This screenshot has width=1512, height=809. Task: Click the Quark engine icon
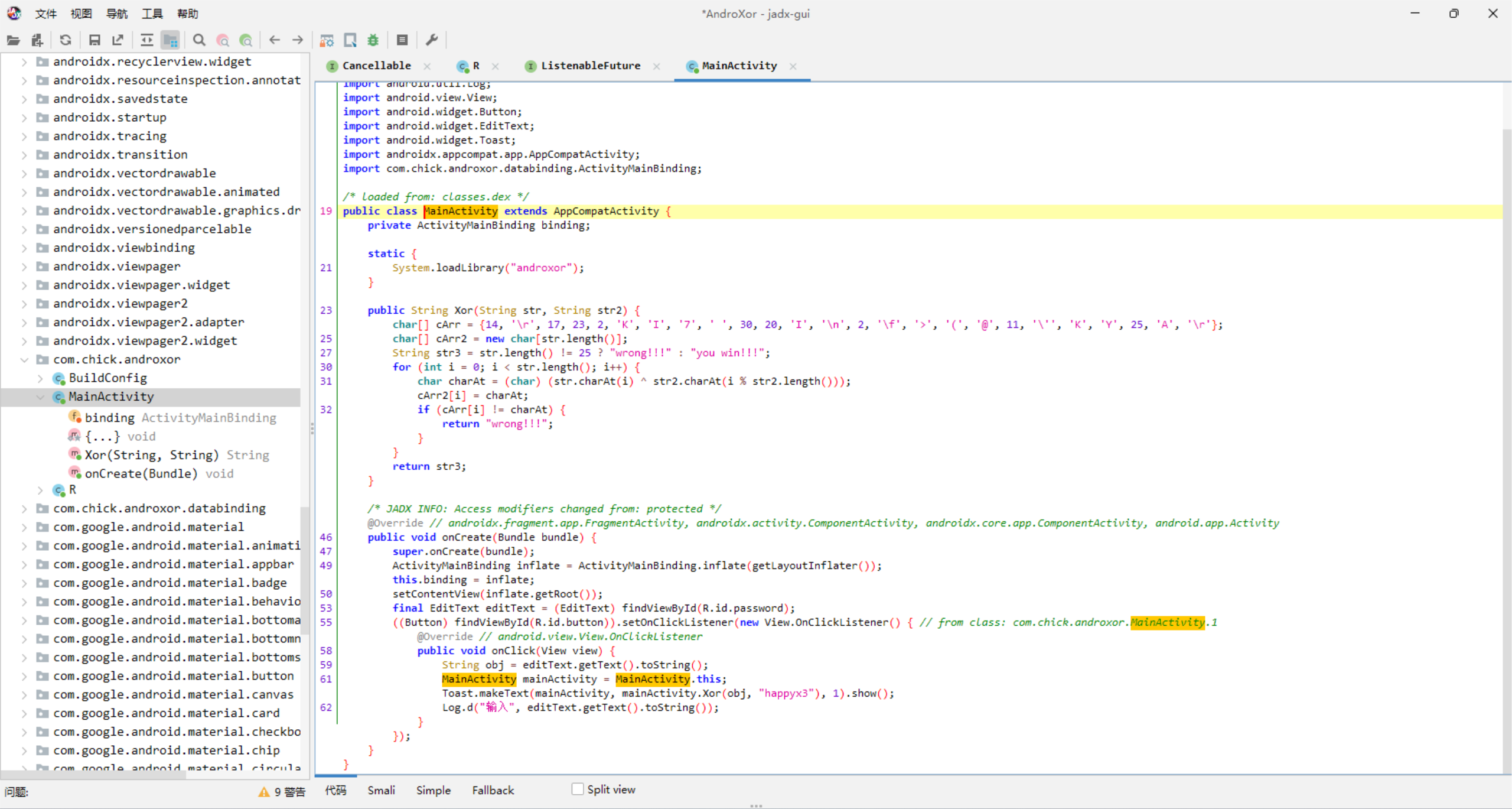(x=350, y=40)
